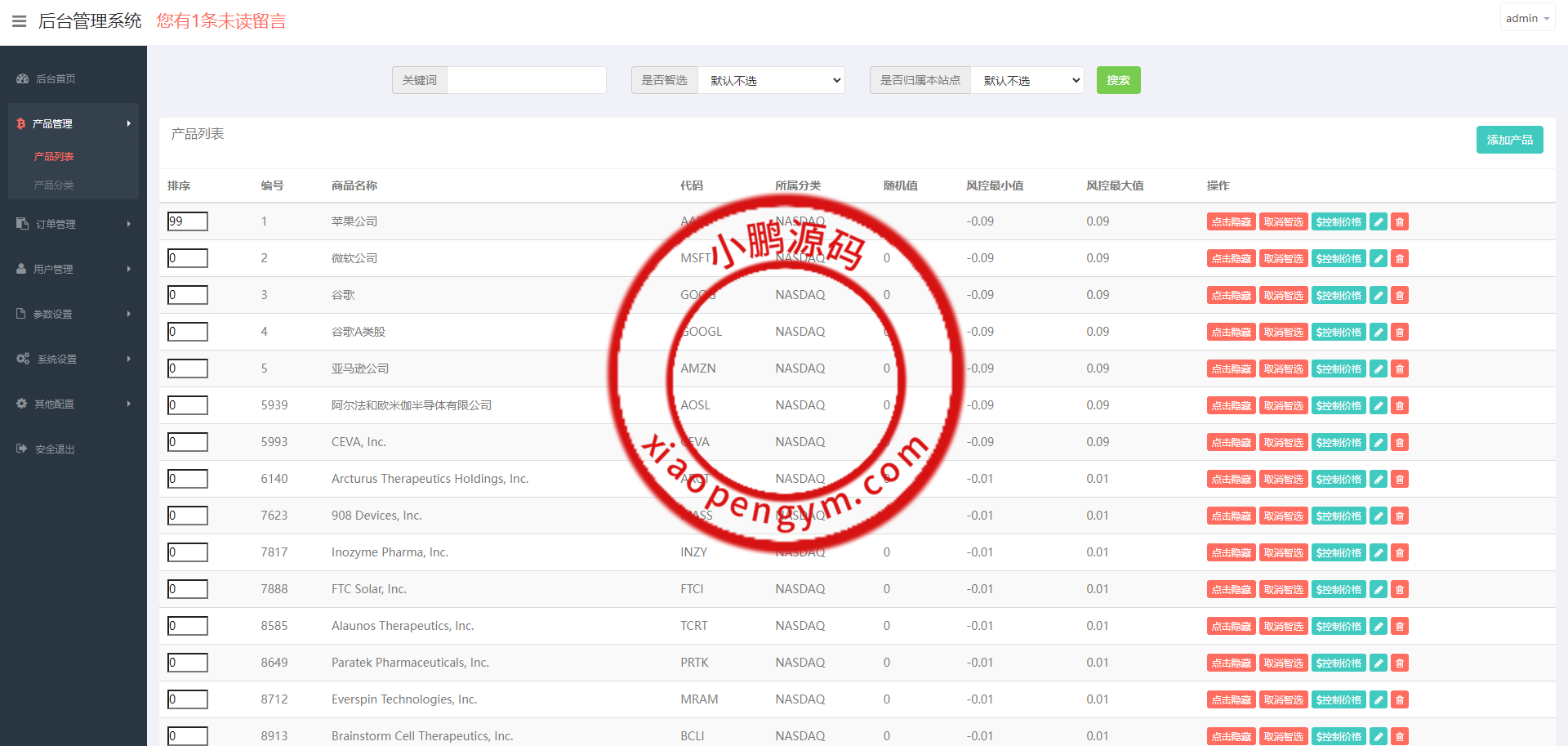Click the edit pencil icon for CEVA, Inc.

1379,442
